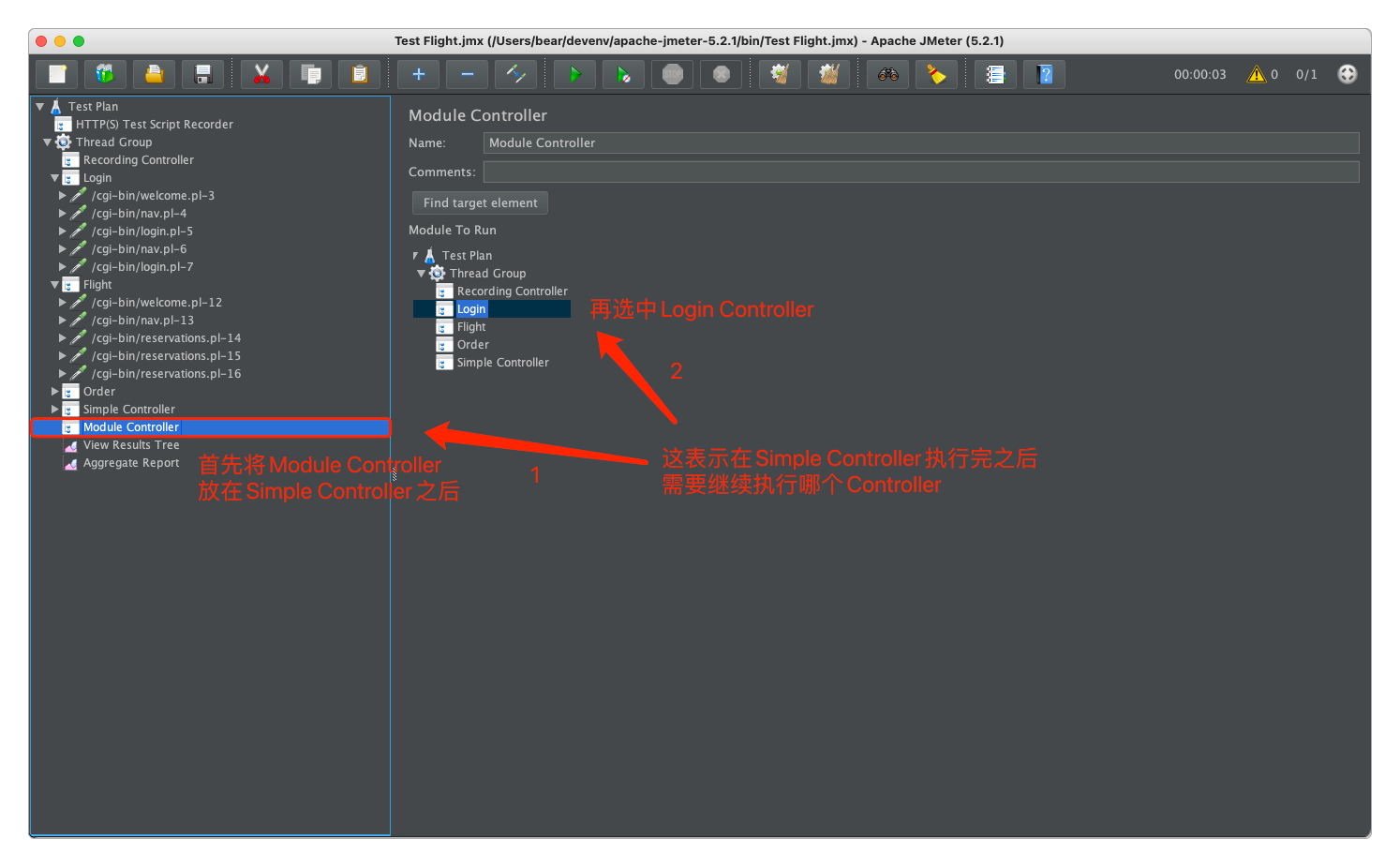
Task: Click the Comments input field
Action: pos(921,172)
